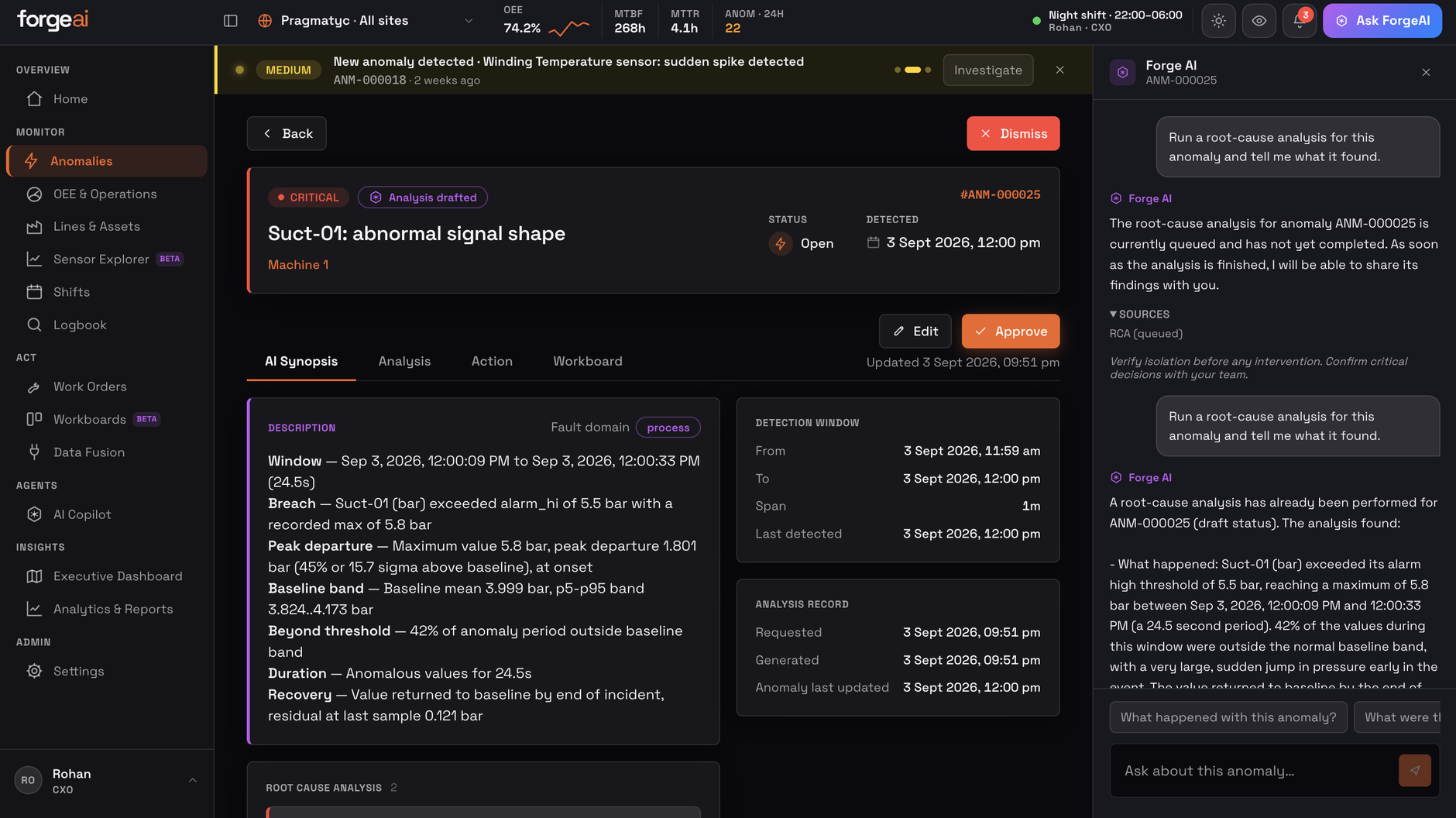This screenshot has width=1456, height=818.
Task: Switch to the Analysis tab
Action: coord(404,362)
